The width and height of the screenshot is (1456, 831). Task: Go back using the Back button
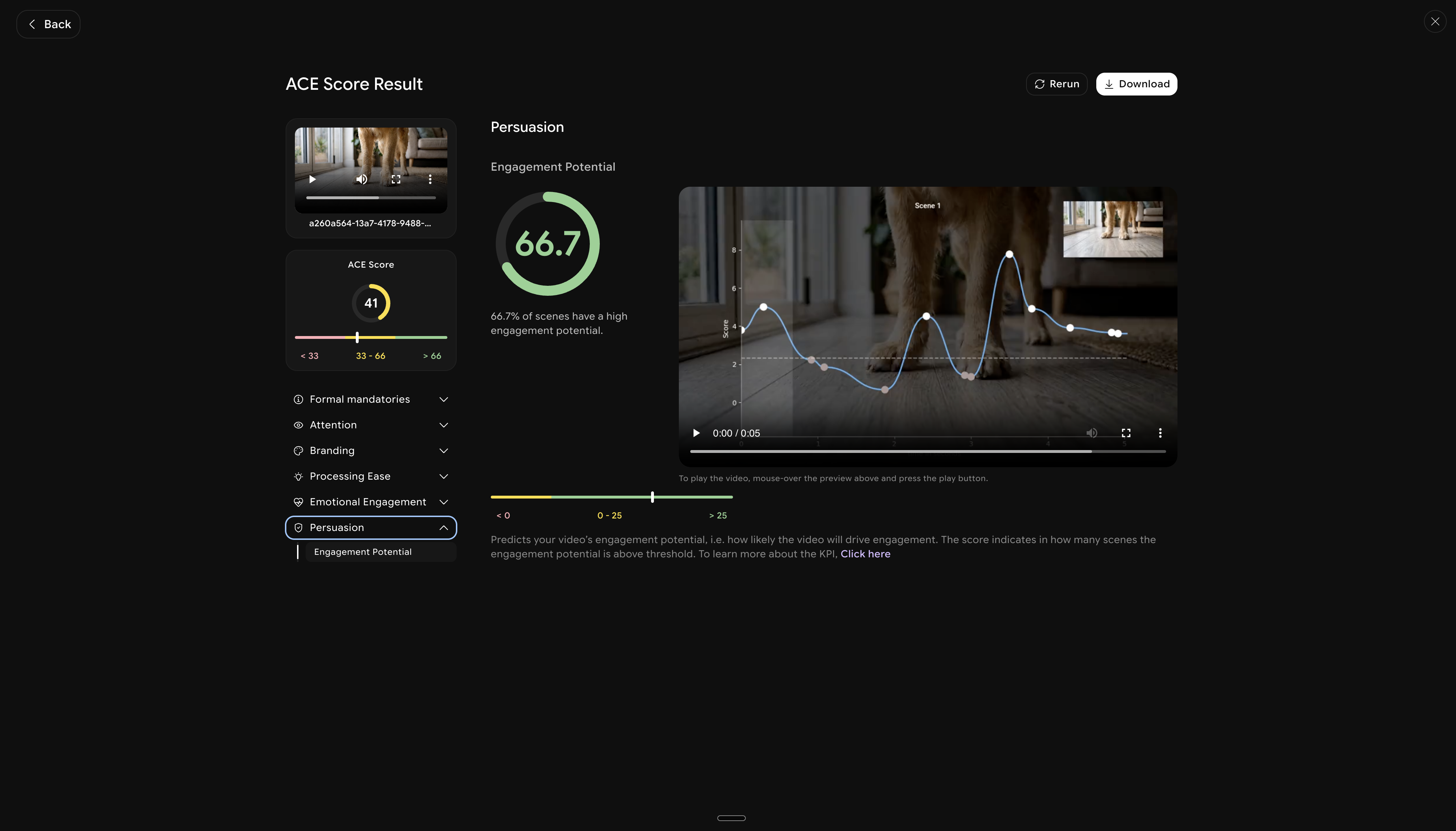point(48,24)
